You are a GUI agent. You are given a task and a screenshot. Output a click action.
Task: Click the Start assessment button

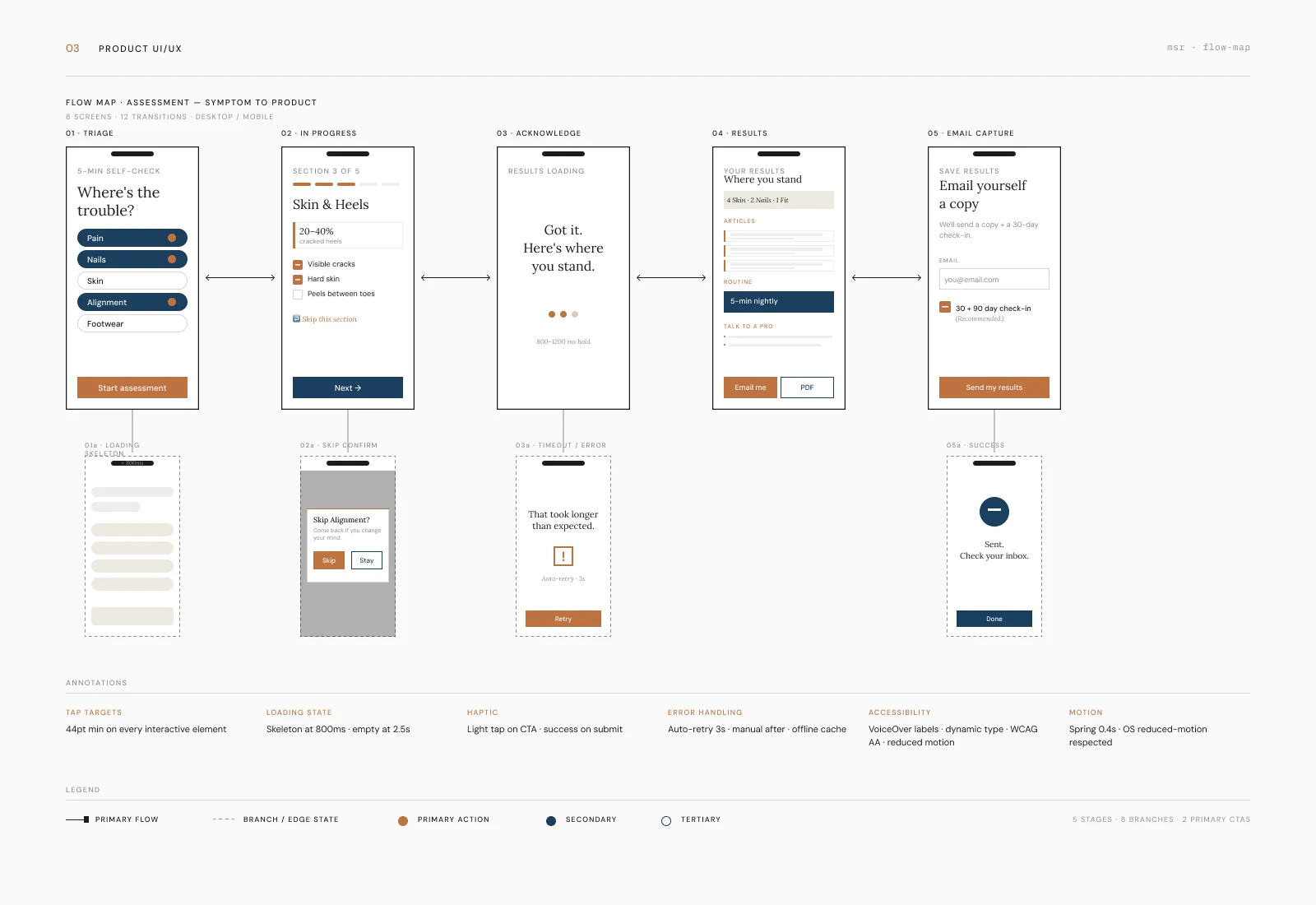pyautogui.click(x=132, y=388)
